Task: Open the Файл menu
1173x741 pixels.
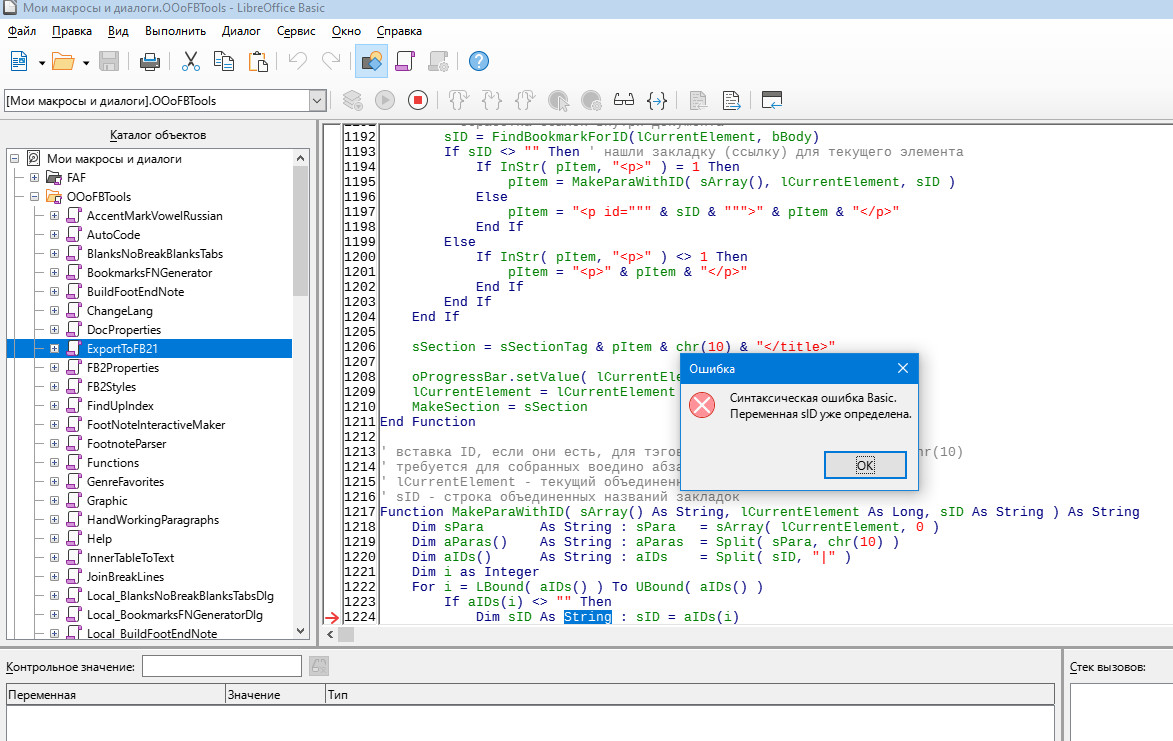Action: click(x=22, y=31)
